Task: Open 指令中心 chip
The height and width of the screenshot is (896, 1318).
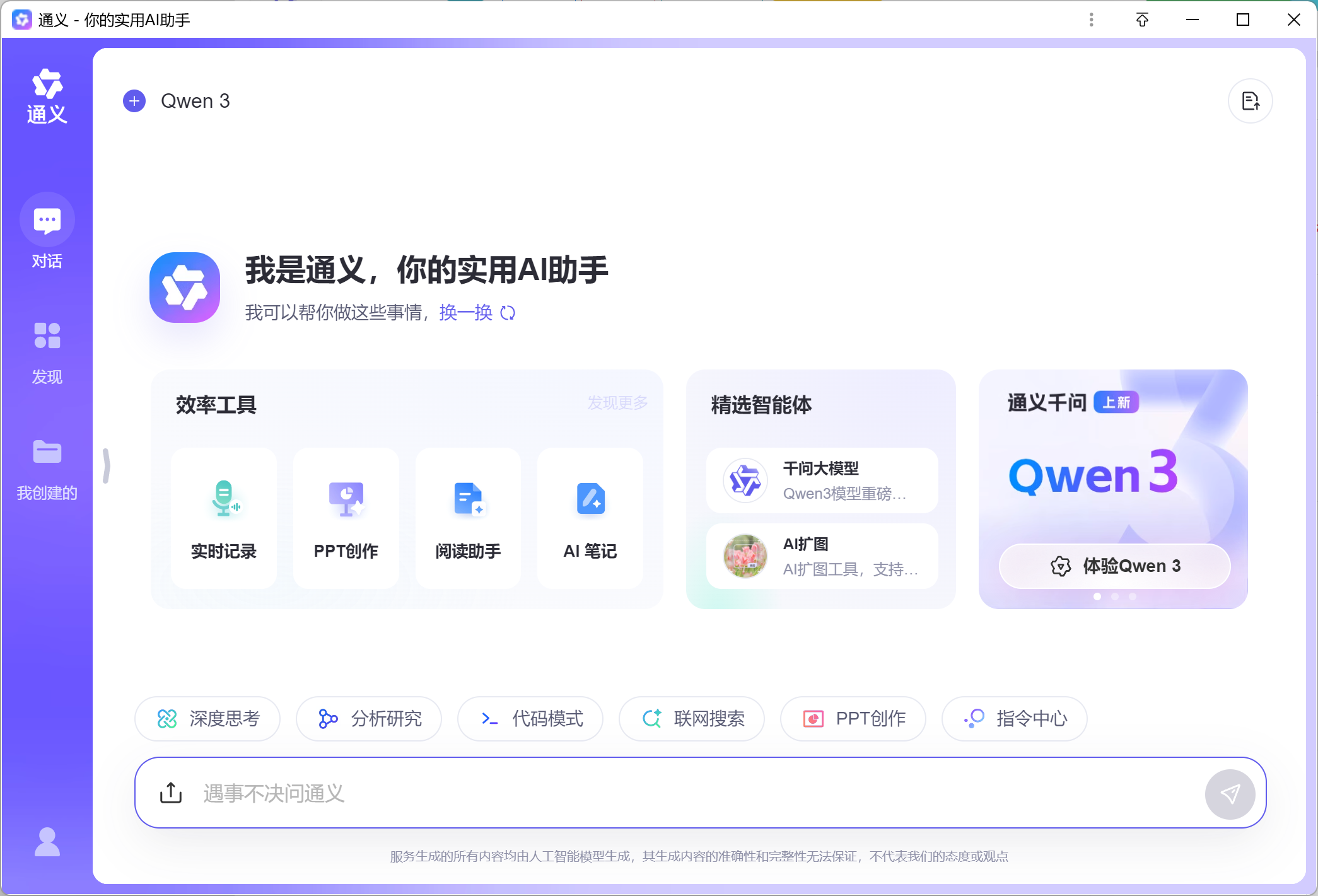Action: click(x=1015, y=718)
